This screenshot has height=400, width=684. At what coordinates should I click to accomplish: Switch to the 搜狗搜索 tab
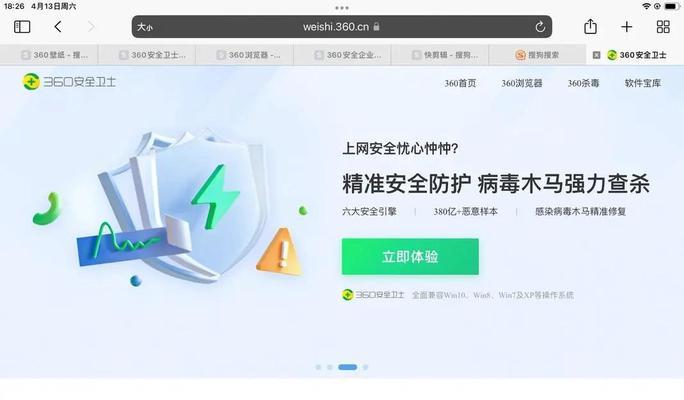pyautogui.click(x=538, y=55)
